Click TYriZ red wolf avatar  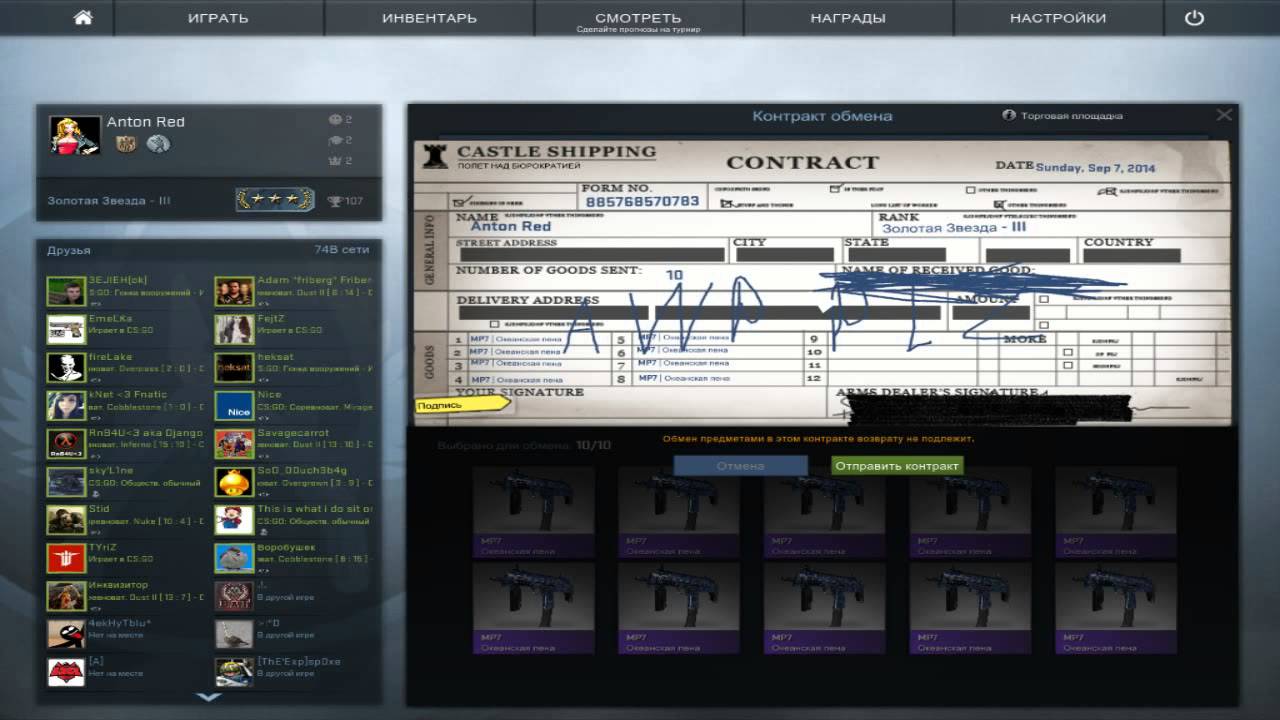66,557
